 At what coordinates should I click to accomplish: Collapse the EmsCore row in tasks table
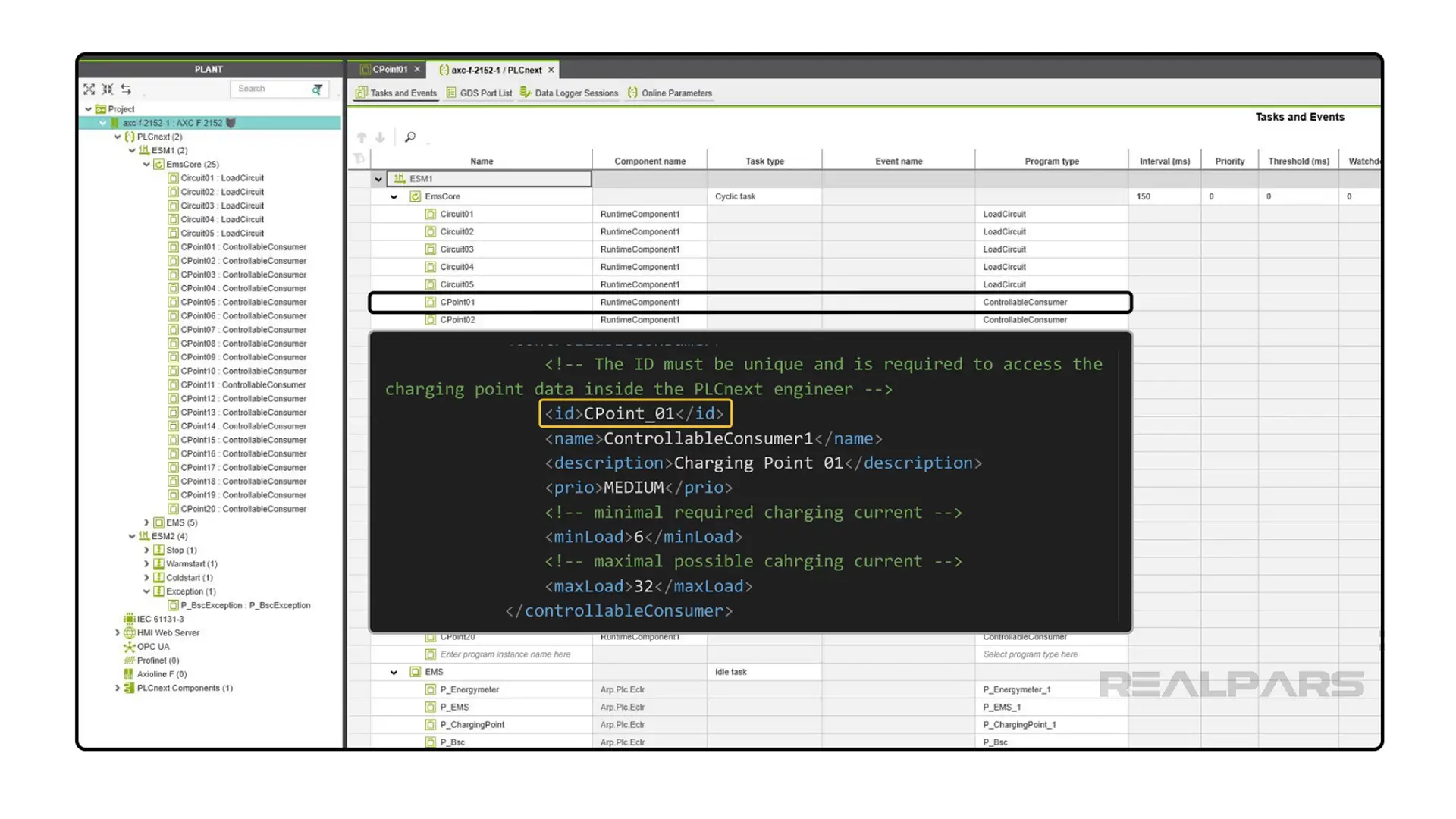pyautogui.click(x=394, y=197)
